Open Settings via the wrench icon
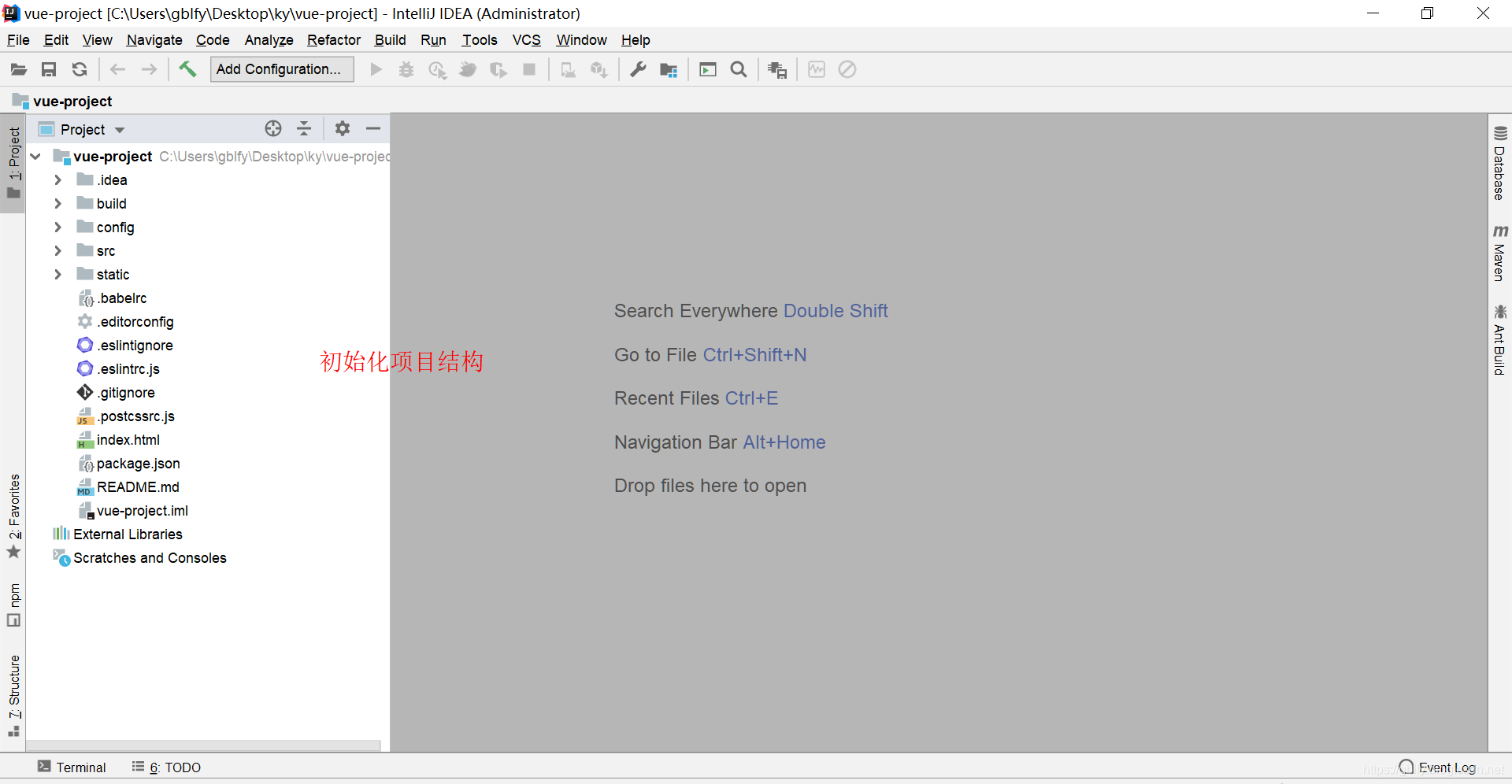The height and width of the screenshot is (784, 1512). coord(638,70)
